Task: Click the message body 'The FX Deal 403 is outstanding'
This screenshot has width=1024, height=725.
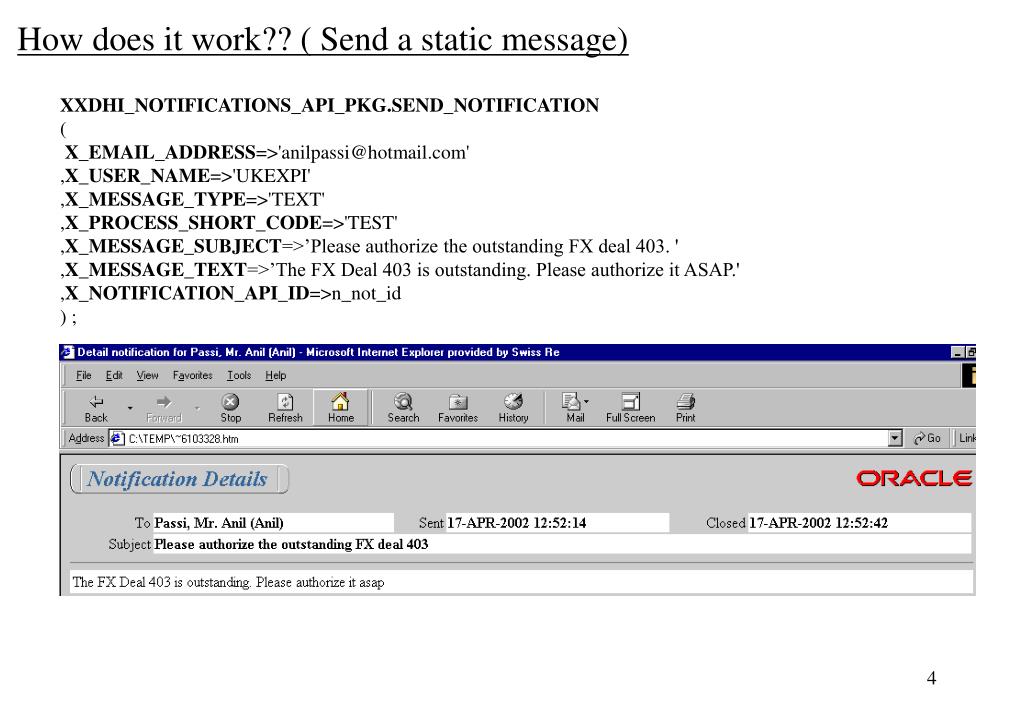Action: [x=229, y=582]
